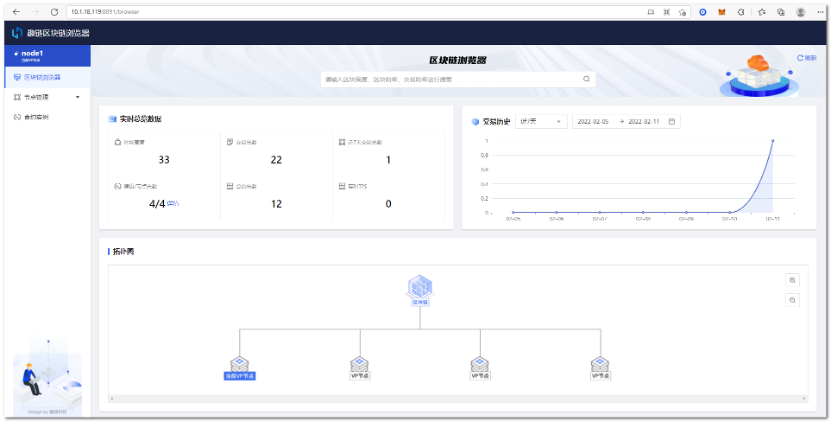Reload the page with the browser refresh icon
832x422 pixels.
click(x=54, y=12)
